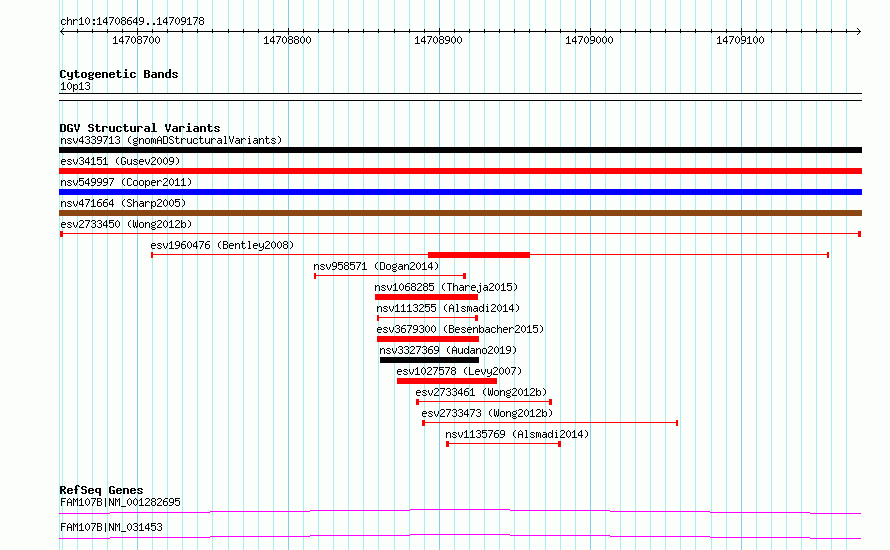Open the nsv1068285 (Thareja2015) label

(x=446, y=287)
